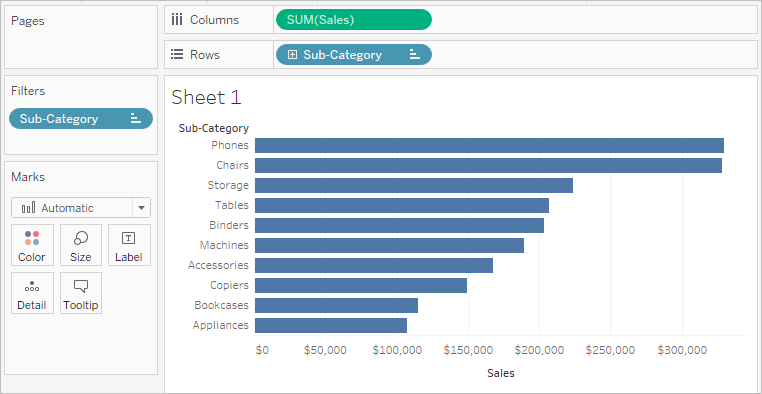Click the $100,000 axis tick label
The width and height of the screenshot is (762, 394).
397,350
